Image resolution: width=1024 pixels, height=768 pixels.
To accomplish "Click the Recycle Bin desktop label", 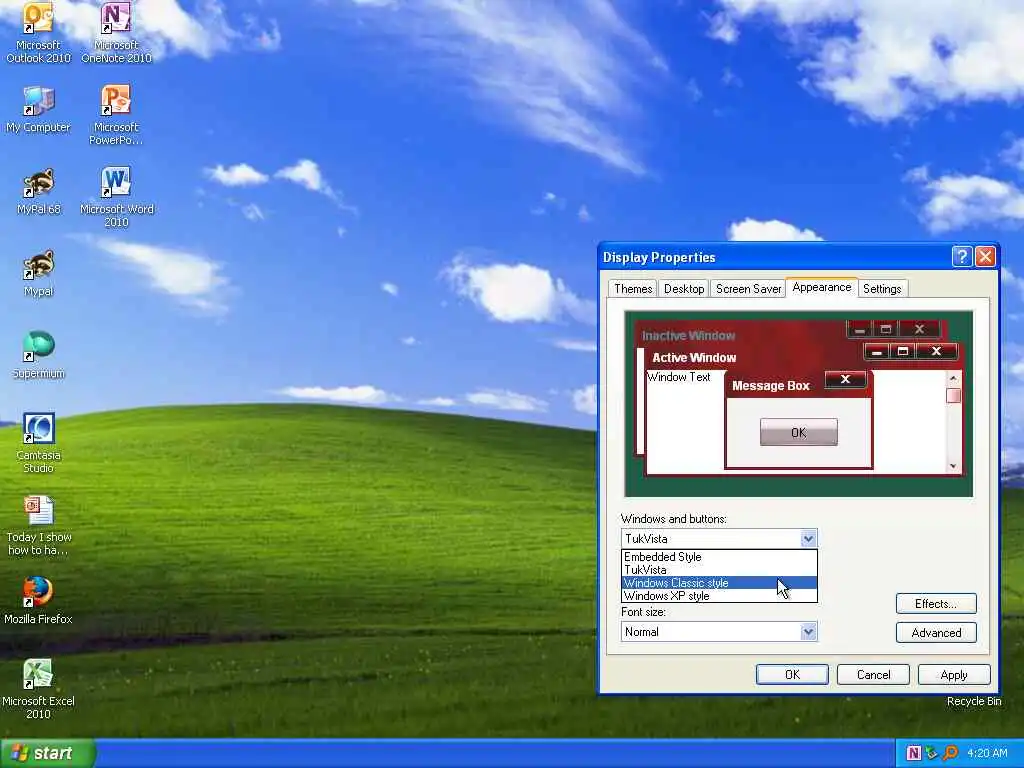I will [x=974, y=701].
